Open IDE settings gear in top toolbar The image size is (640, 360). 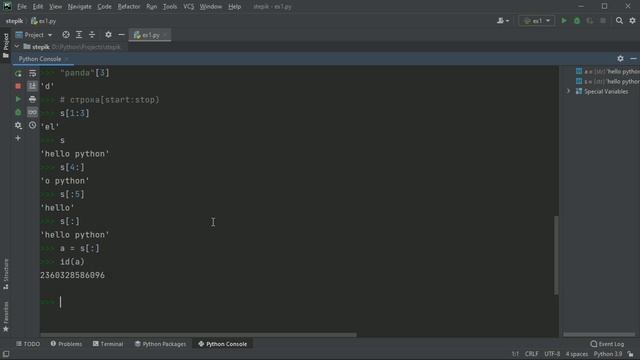click(632, 21)
